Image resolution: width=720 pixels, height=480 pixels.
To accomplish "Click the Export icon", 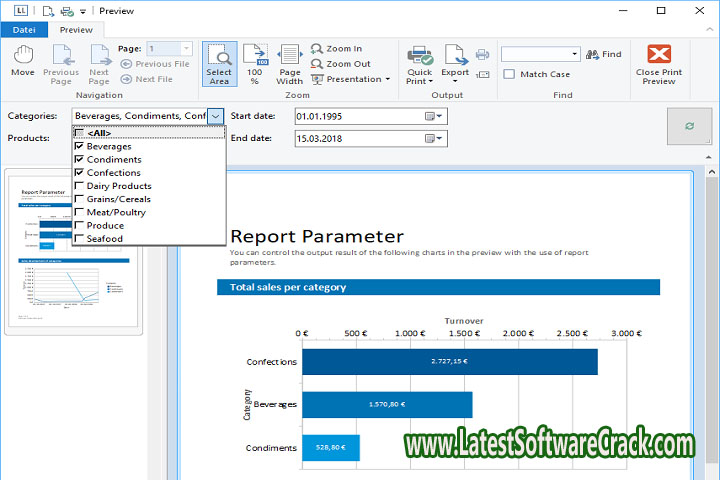I will pos(455,55).
